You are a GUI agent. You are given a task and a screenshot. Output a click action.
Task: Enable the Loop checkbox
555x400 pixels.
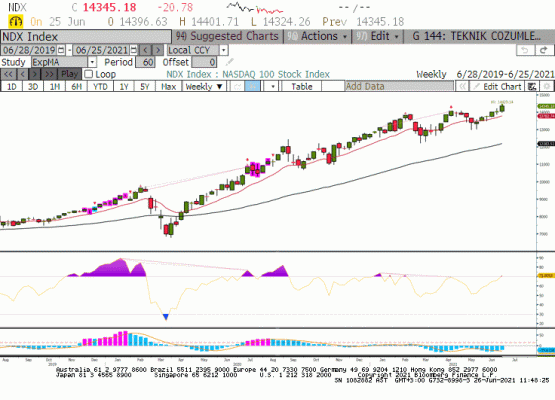88,74
